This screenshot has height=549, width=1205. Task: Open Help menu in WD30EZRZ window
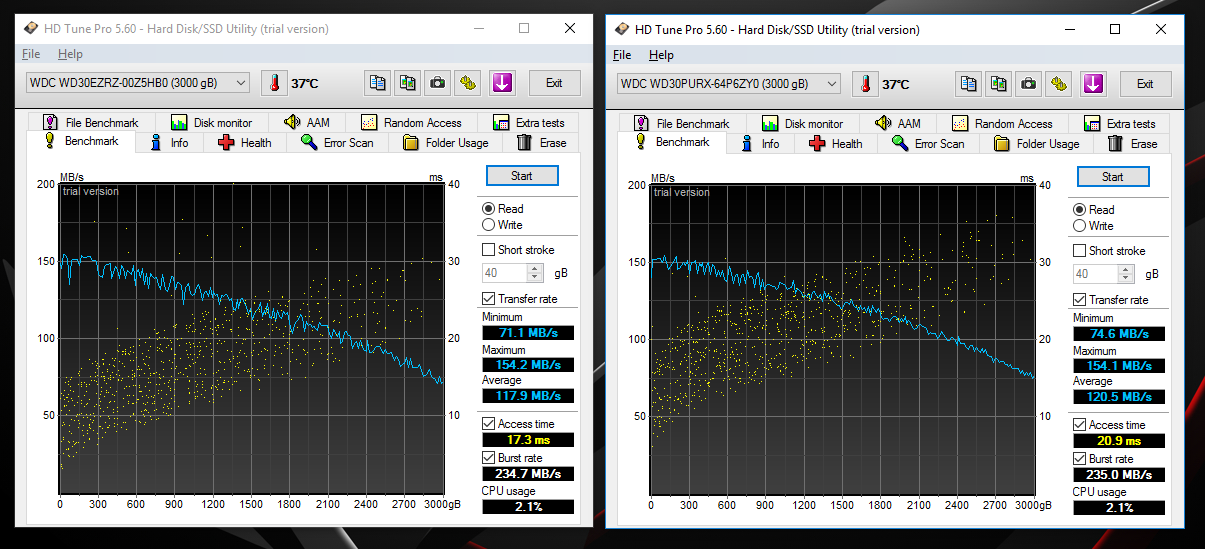[70, 54]
